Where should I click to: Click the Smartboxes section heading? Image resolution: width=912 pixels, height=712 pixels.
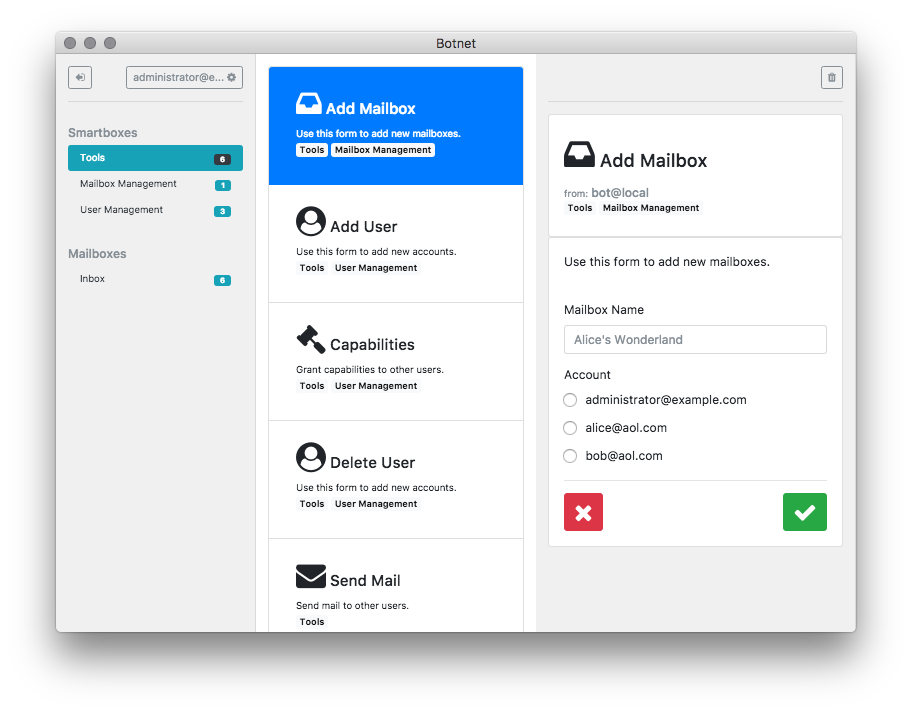[x=102, y=133]
